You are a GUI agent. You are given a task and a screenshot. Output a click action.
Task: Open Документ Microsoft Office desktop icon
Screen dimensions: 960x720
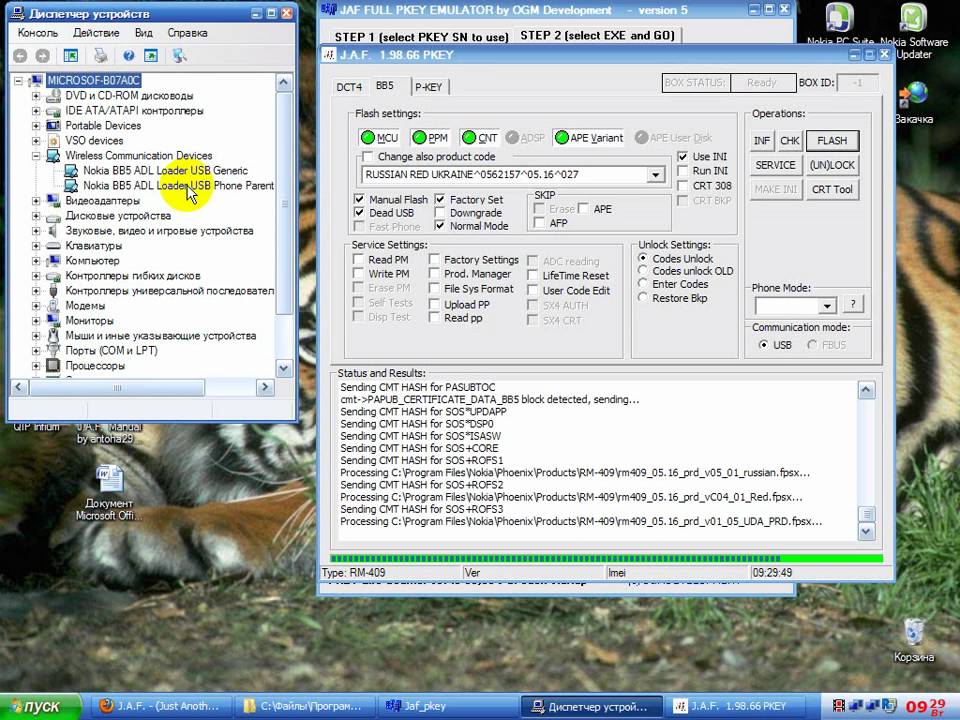click(109, 493)
